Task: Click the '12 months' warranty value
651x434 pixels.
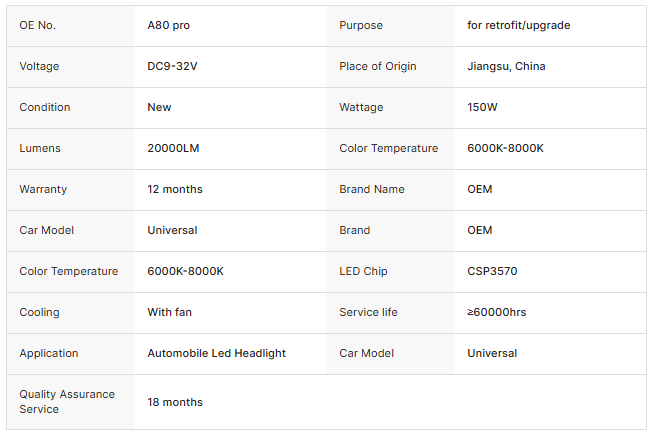Action: click(x=175, y=189)
